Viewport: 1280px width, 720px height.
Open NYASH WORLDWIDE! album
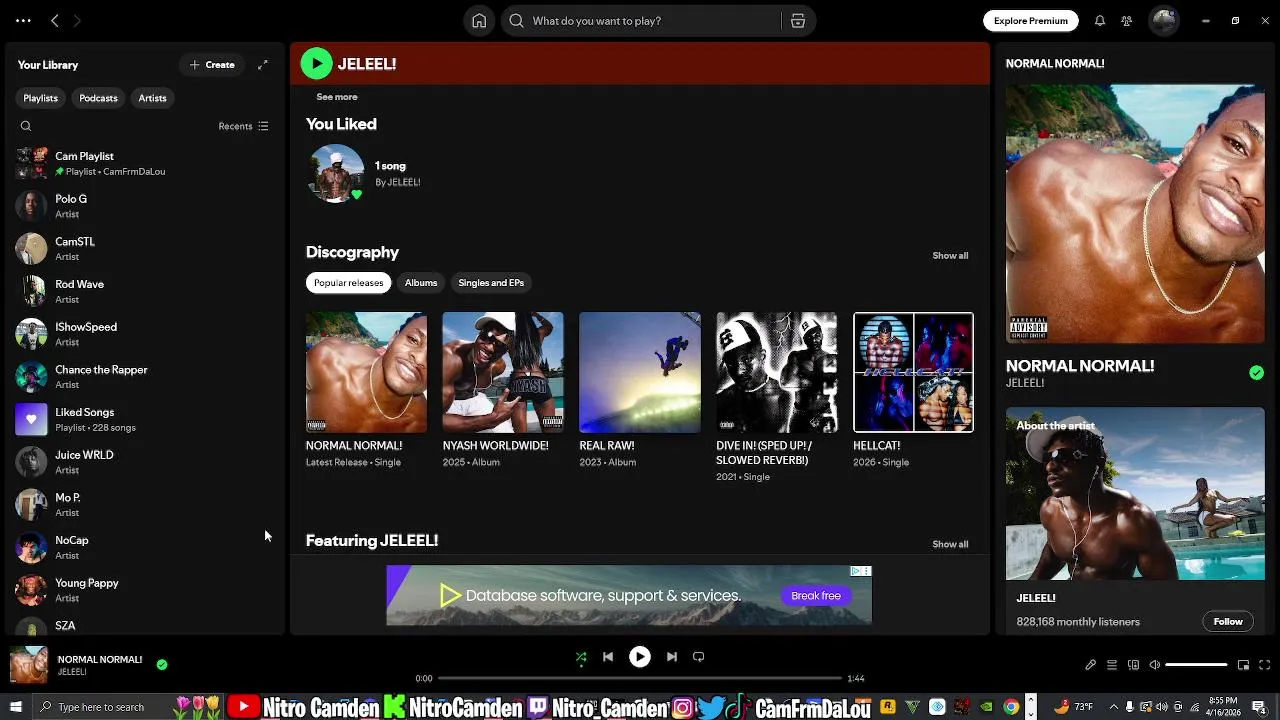point(503,372)
